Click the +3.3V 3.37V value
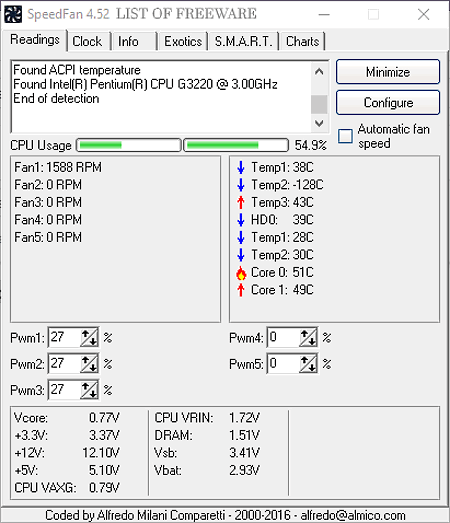The width and height of the screenshot is (450, 523). point(104,435)
